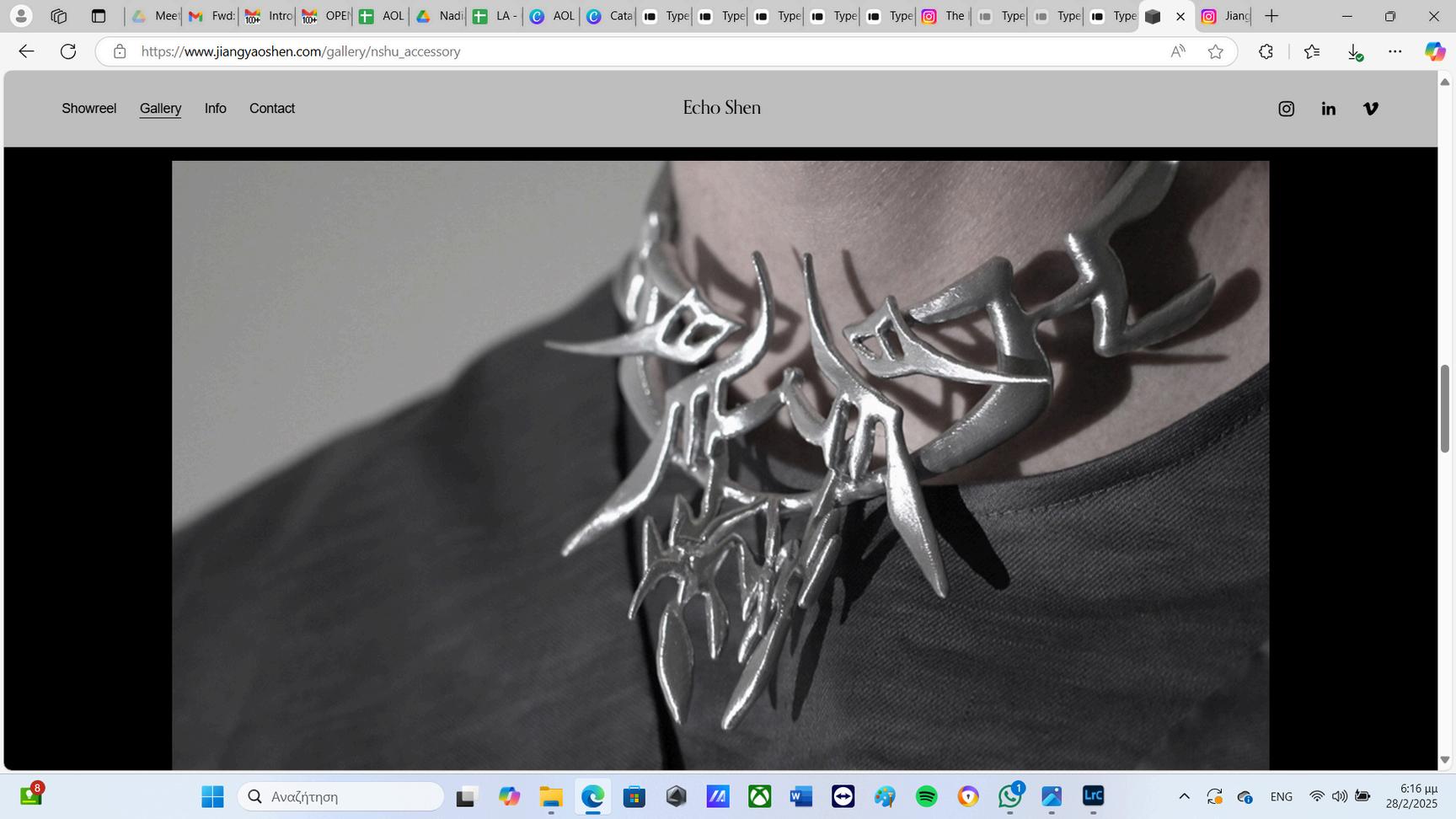Switch to the 'Cata' tab
The width and height of the screenshot is (1456, 819).
pyautogui.click(x=608, y=16)
